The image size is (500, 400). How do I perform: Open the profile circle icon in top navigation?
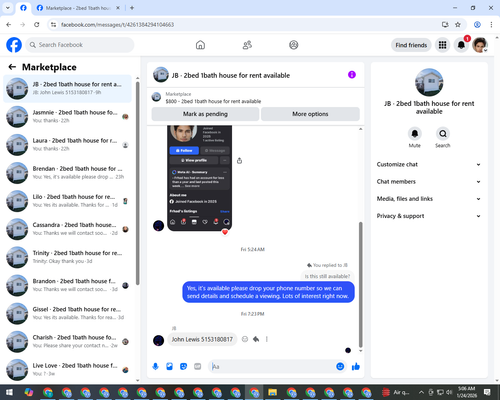(294, 45)
